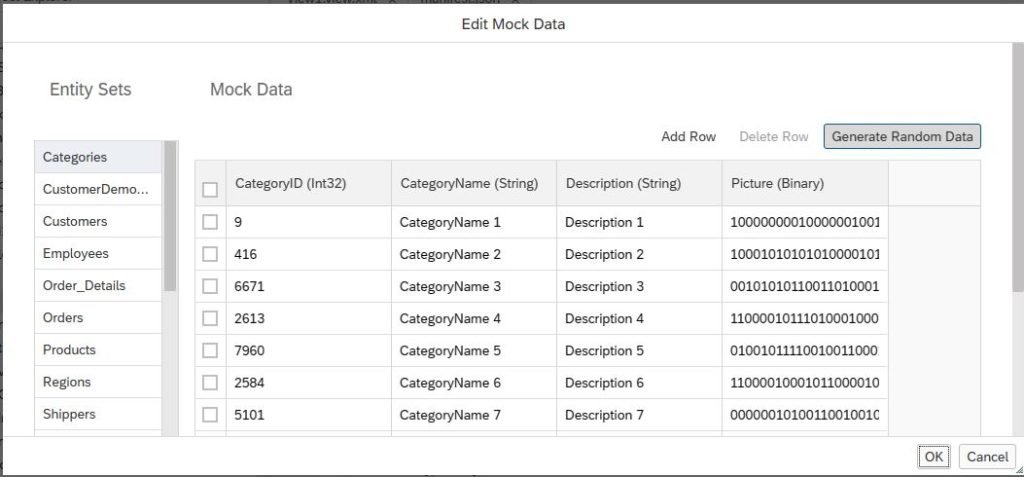1024x477 pixels.
Task: Check the row with CategoryID 5101
Action: (x=210, y=414)
